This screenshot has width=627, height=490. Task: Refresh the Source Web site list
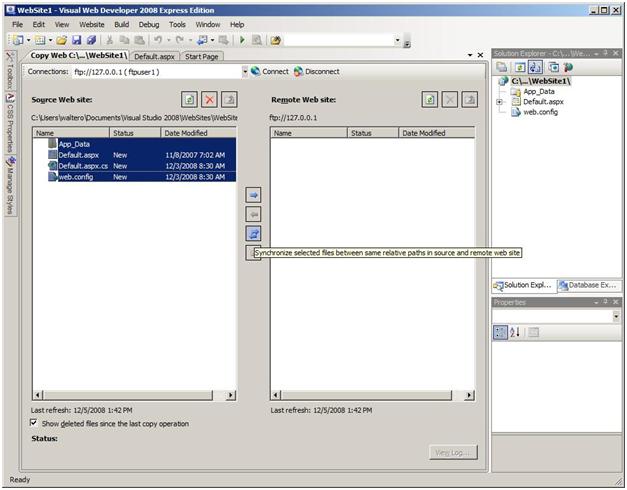click(189, 100)
